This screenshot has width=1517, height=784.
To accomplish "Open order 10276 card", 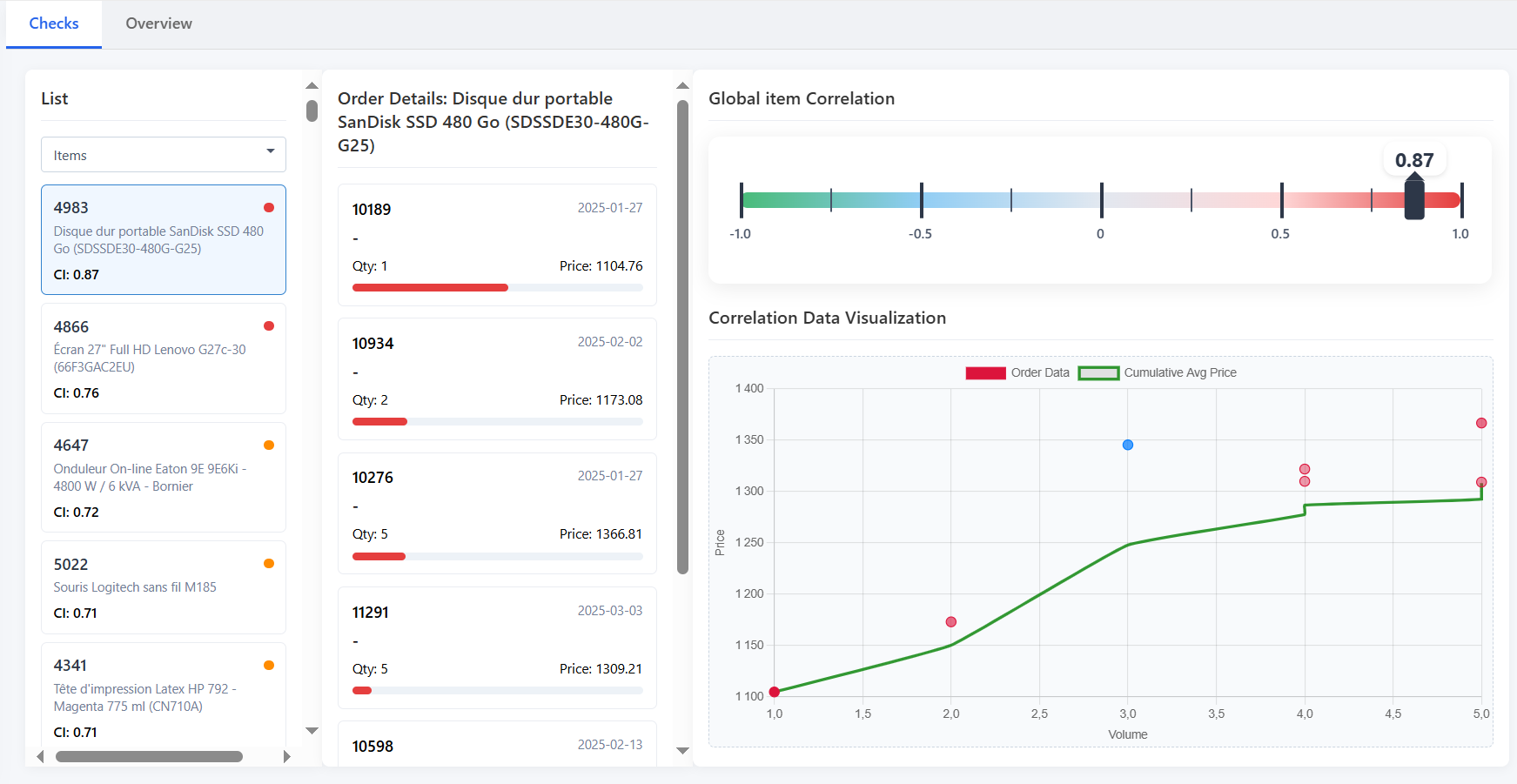I will tap(497, 513).
